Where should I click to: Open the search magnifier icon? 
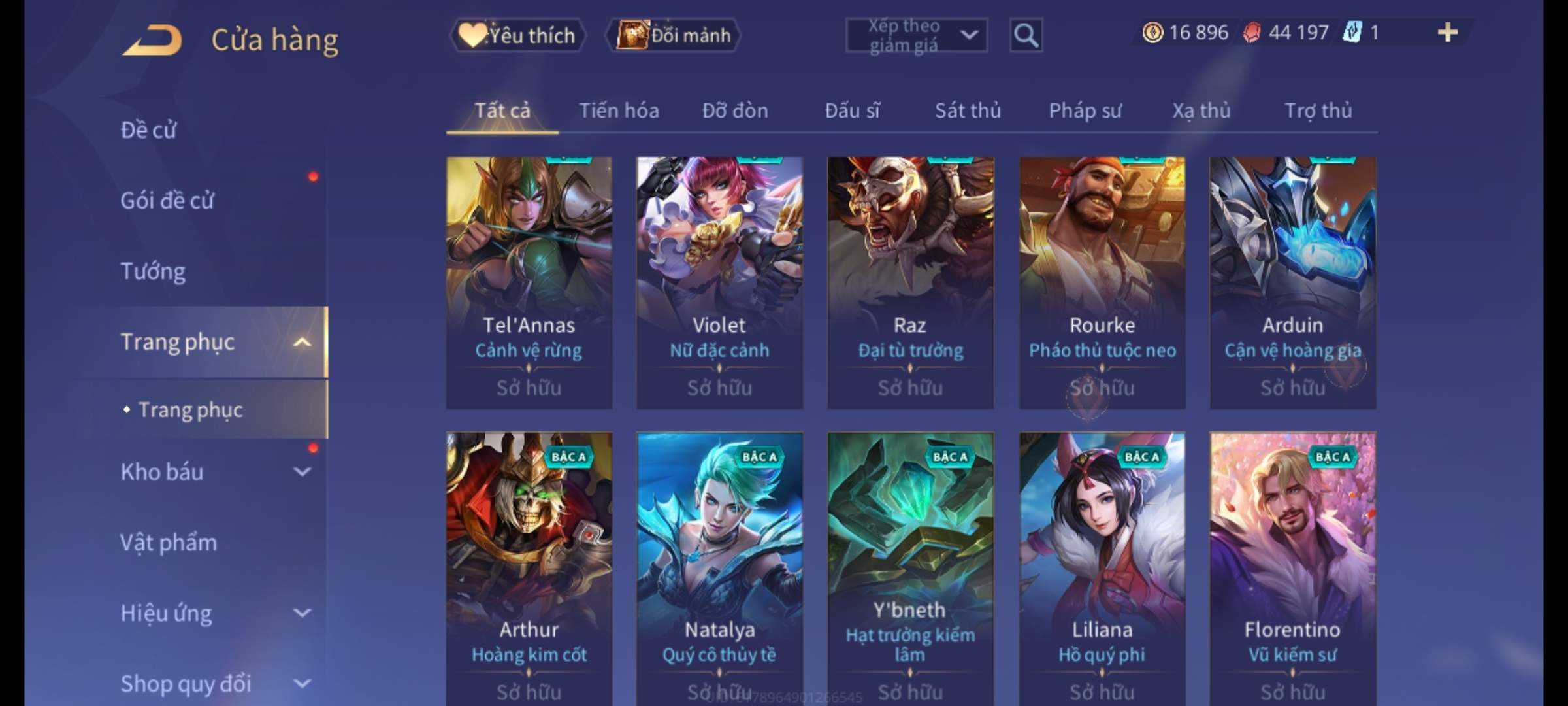(x=1026, y=35)
